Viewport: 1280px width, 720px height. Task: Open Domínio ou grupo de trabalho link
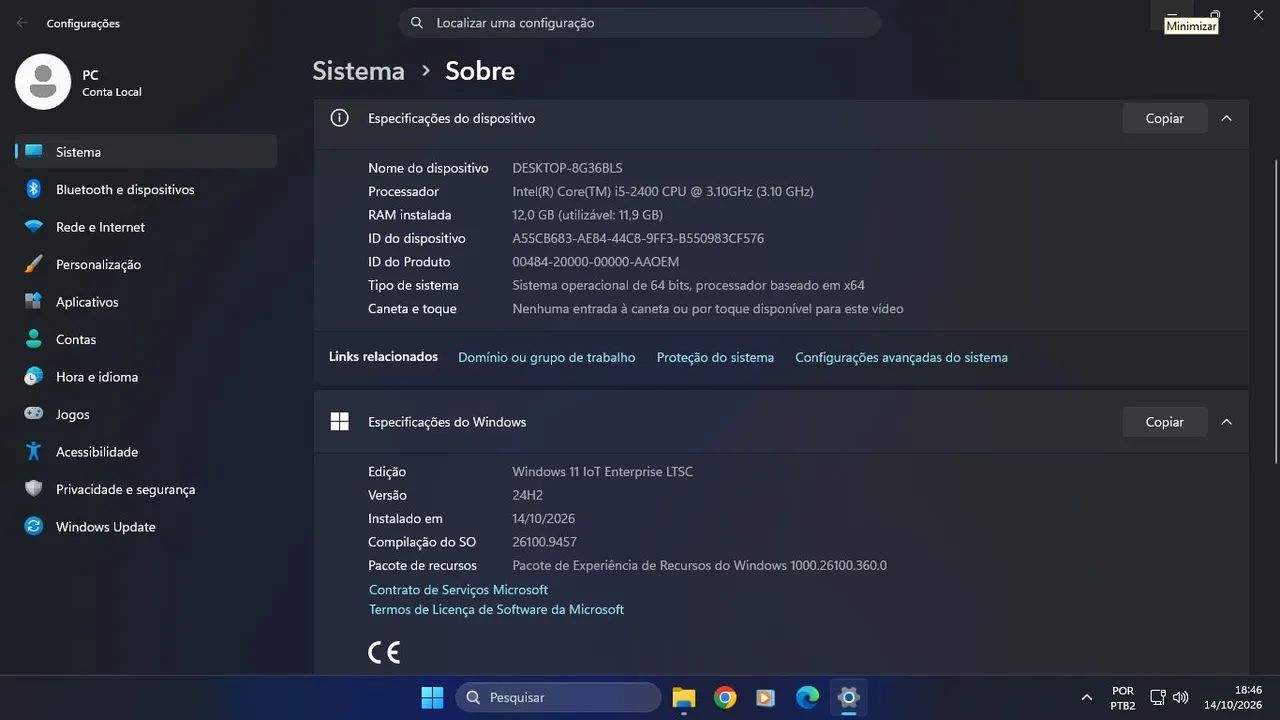pos(546,357)
